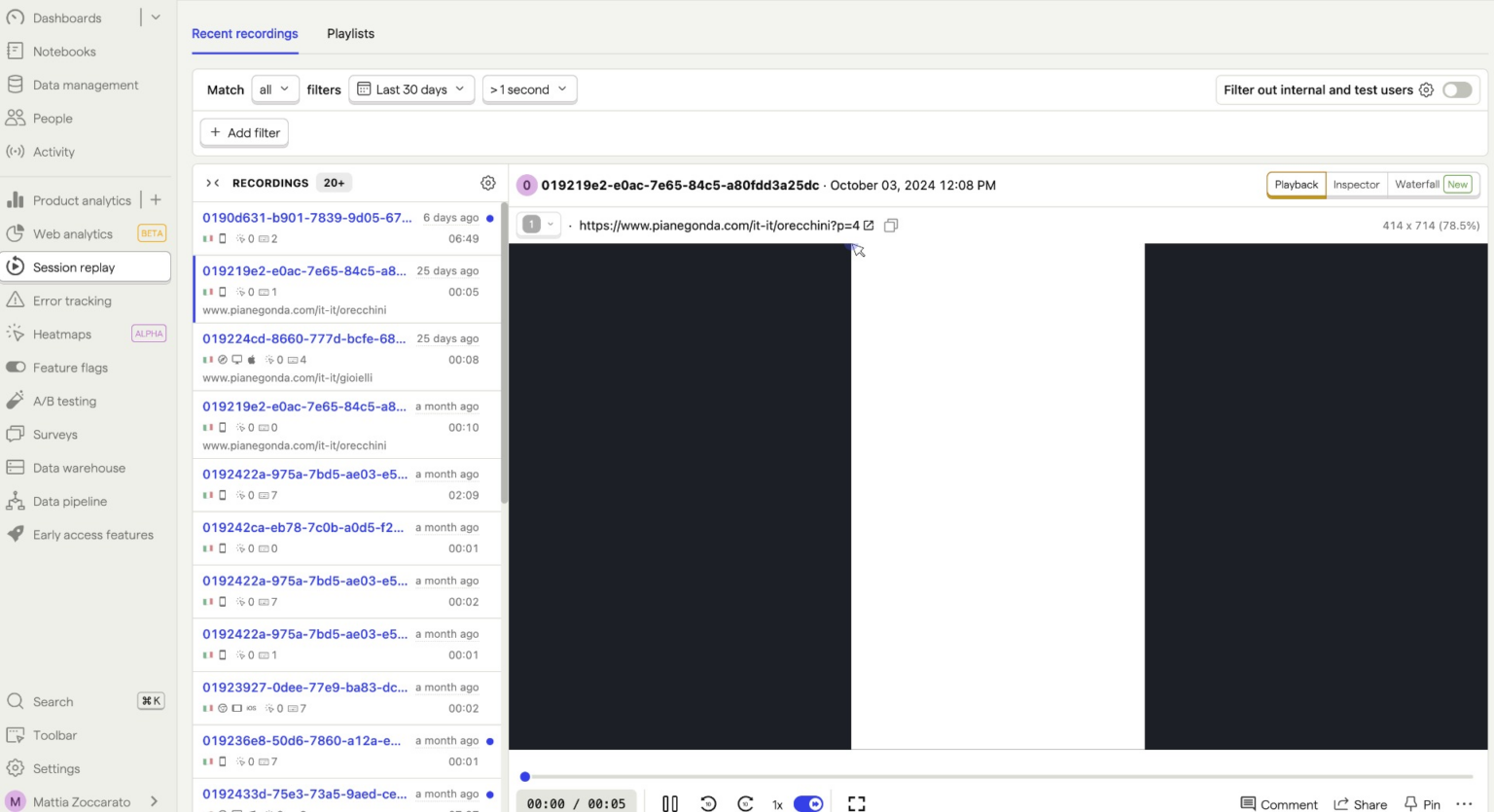This screenshot has width=1494, height=812.
Task: Open the more options menu
Action: [1464, 804]
